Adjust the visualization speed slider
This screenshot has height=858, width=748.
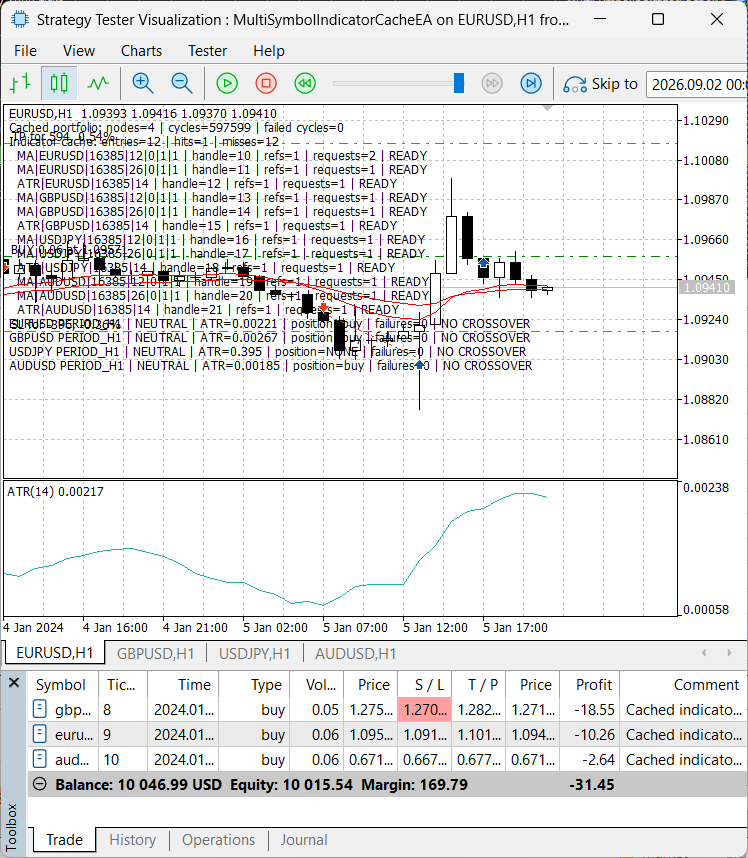coord(459,84)
